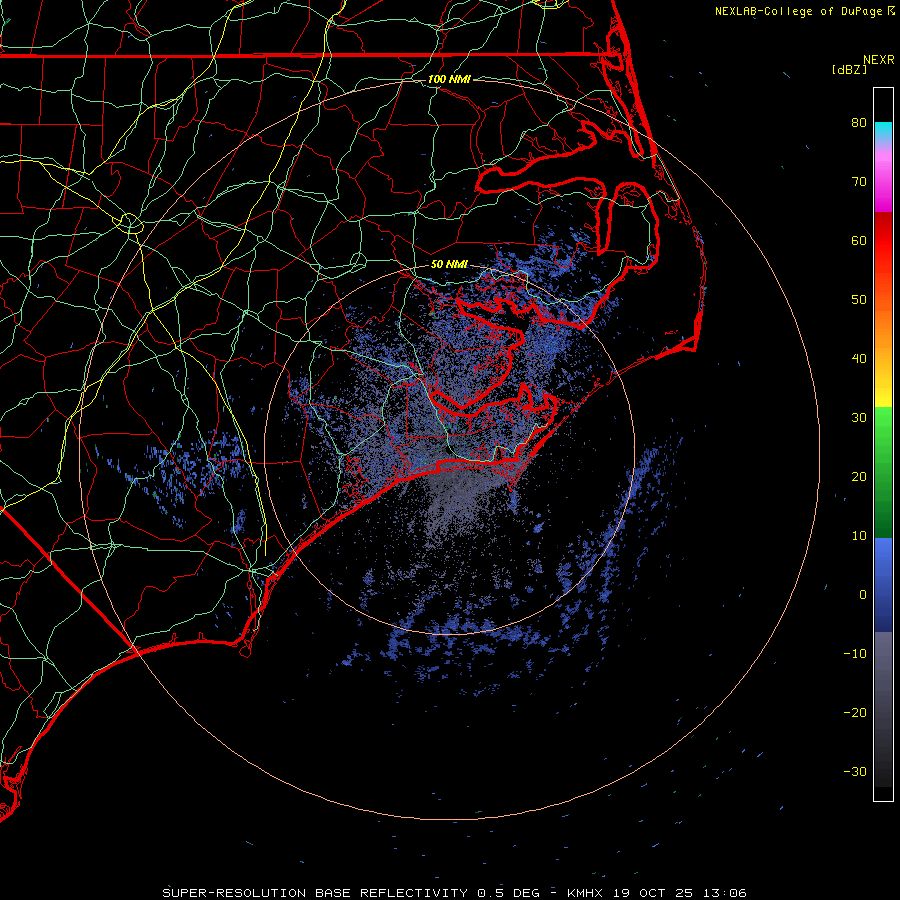Select the 70 value on the dBZ scale
The image size is (900, 900).
click(859, 181)
